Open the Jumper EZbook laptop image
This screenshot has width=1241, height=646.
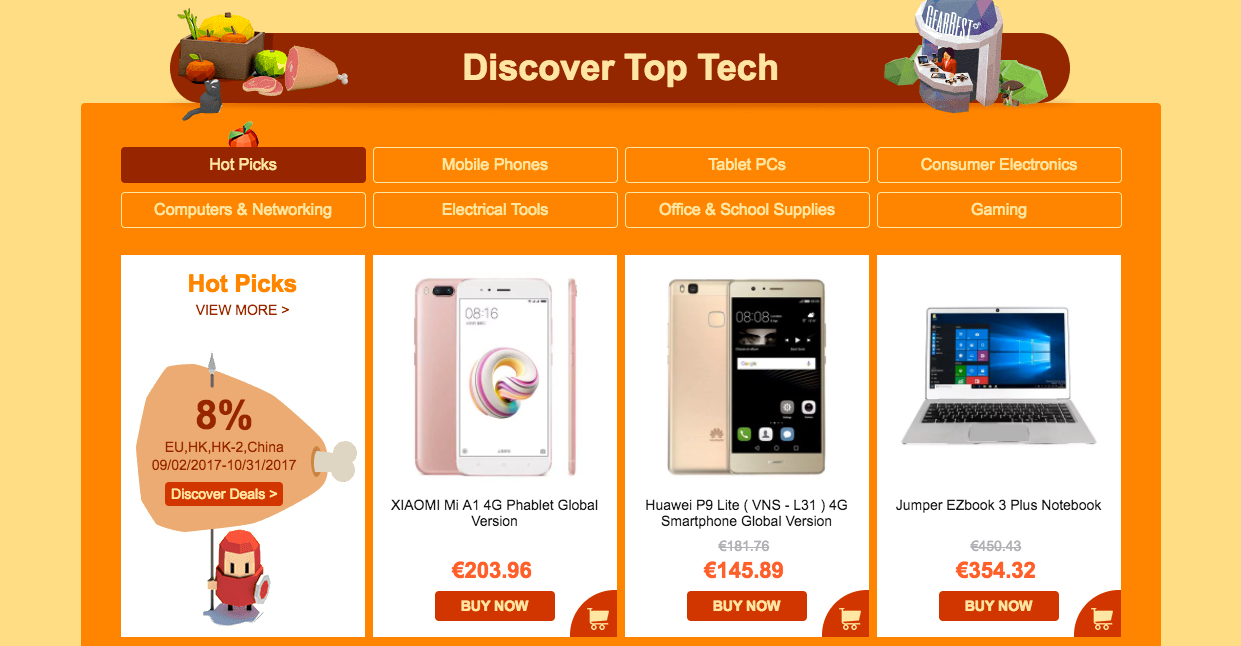click(998, 375)
